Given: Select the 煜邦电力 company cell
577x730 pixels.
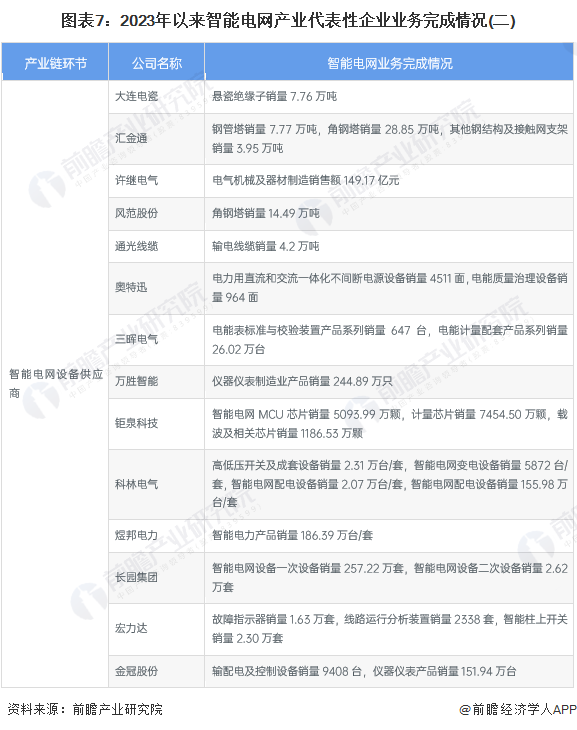Looking at the screenshot, I should coord(156,536).
